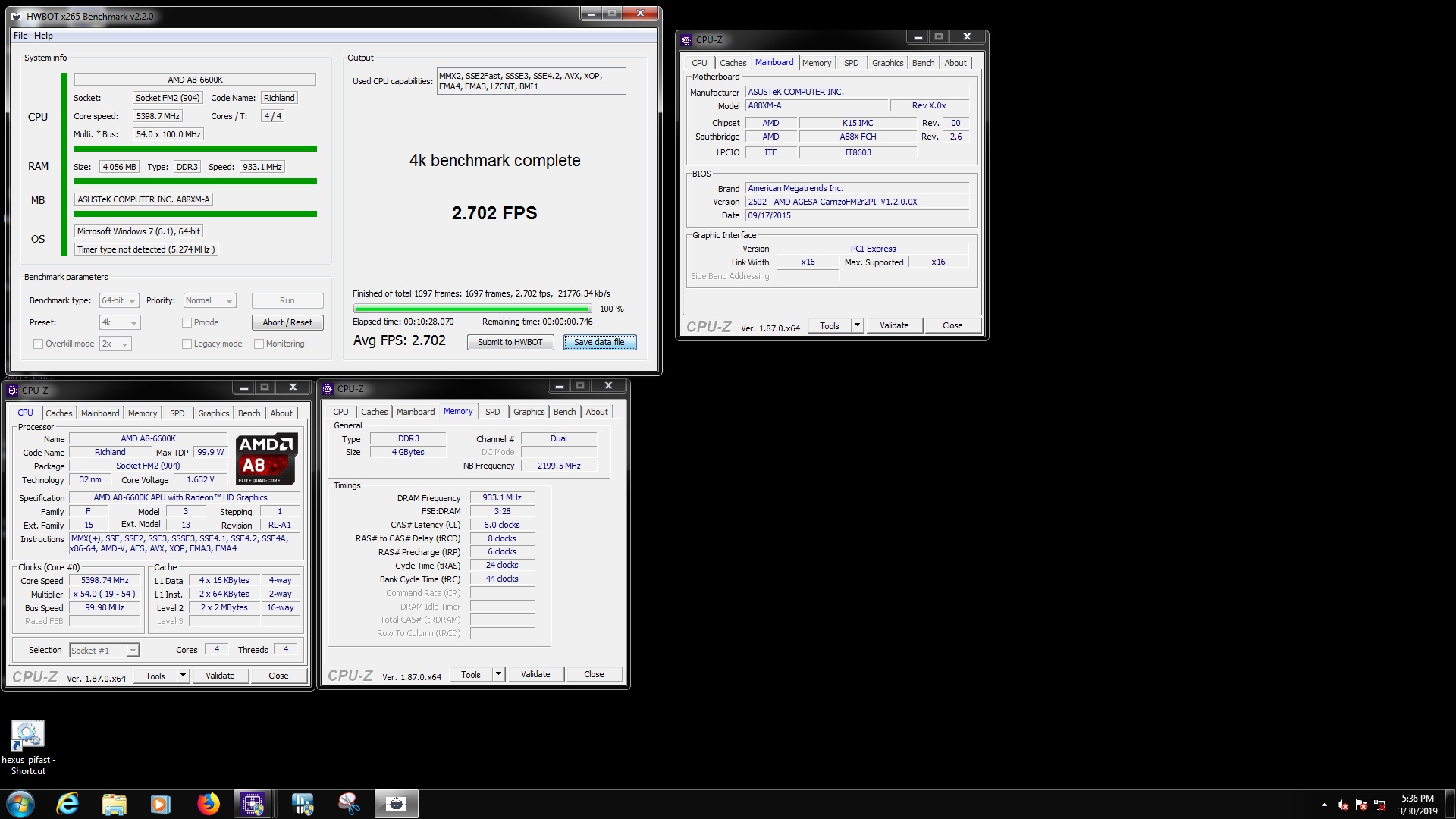This screenshot has width=1456, height=819.
Task: Click Close button in Memory CPU-Z window
Action: pos(594,674)
